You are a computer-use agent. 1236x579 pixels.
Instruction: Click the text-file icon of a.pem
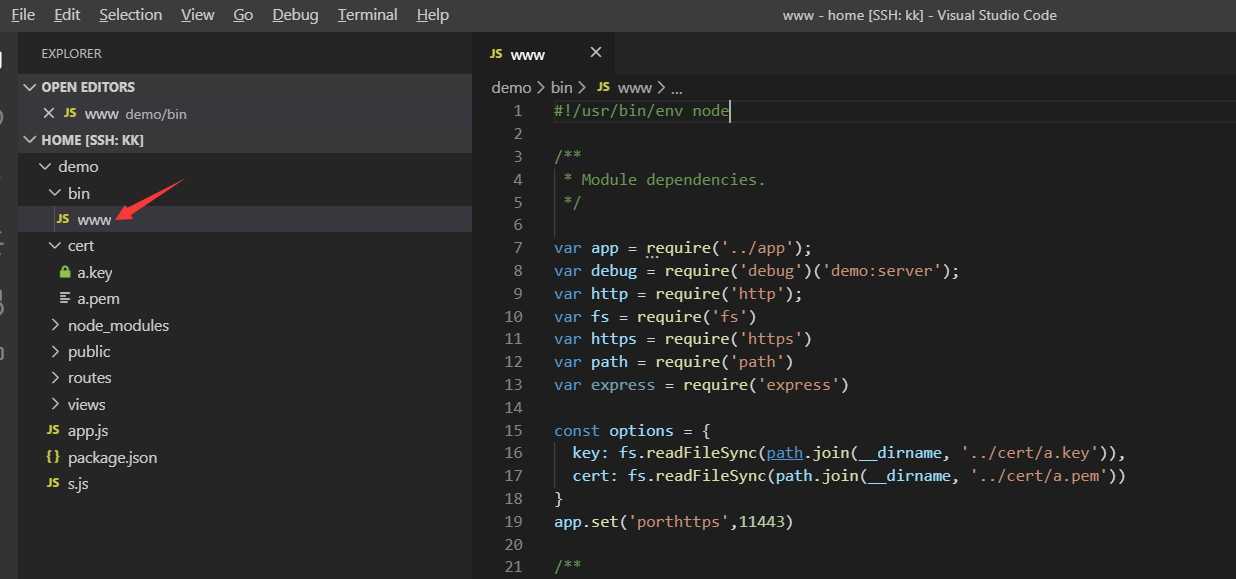click(65, 298)
